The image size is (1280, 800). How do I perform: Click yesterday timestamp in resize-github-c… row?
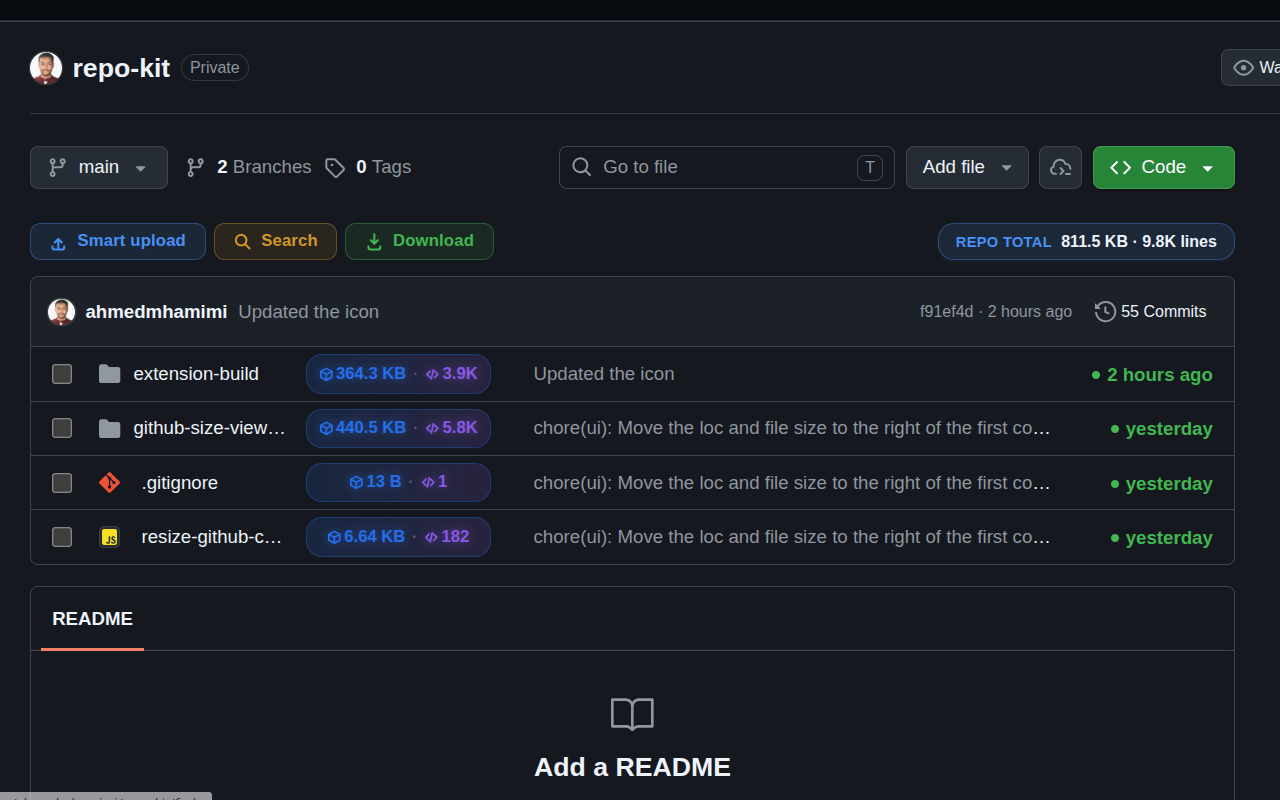1169,538
